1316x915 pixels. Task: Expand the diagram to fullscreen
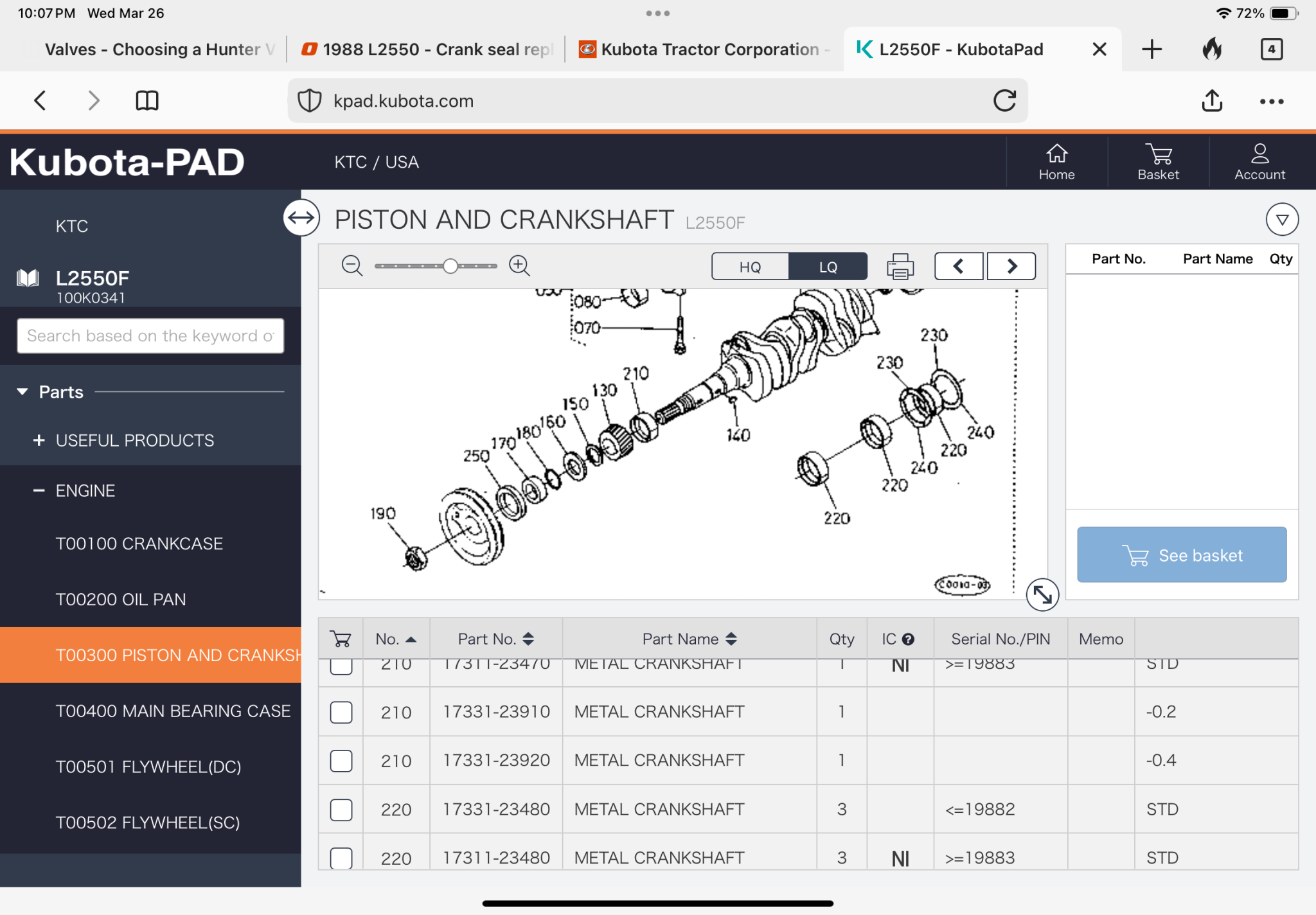click(x=1042, y=594)
